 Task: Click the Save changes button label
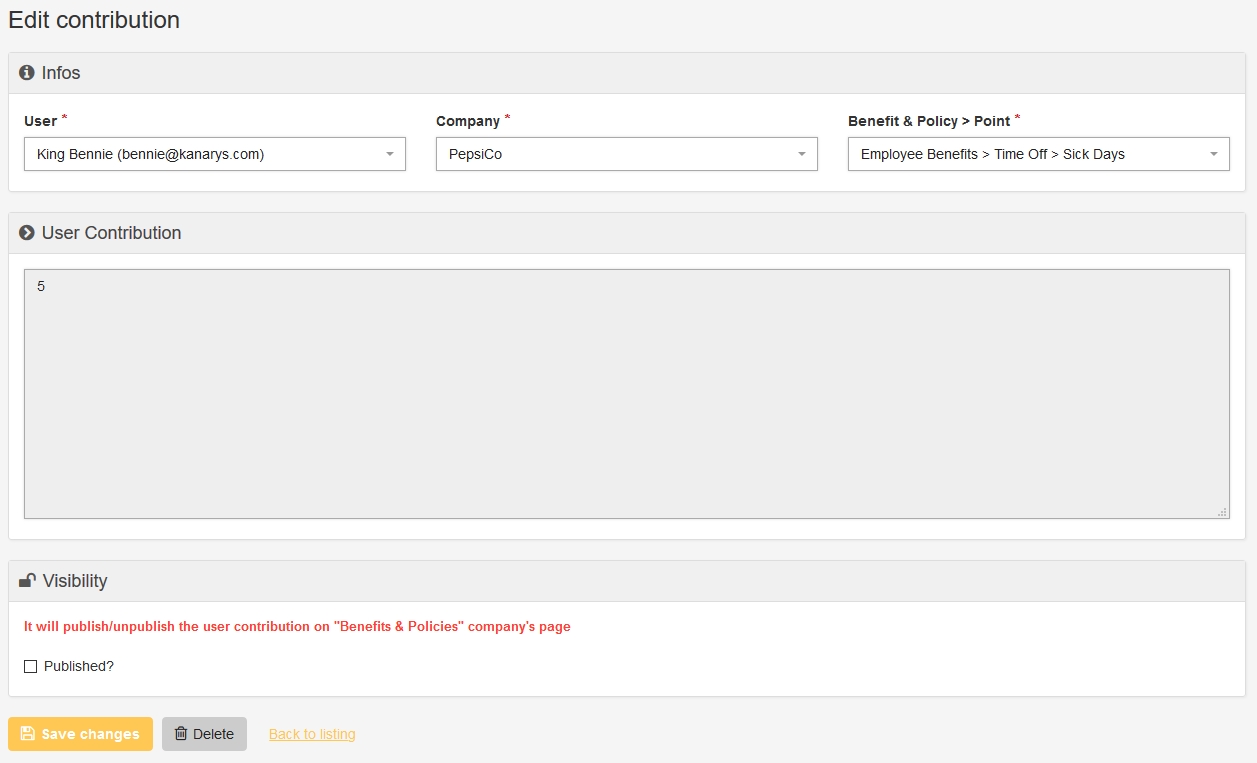click(90, 734)
